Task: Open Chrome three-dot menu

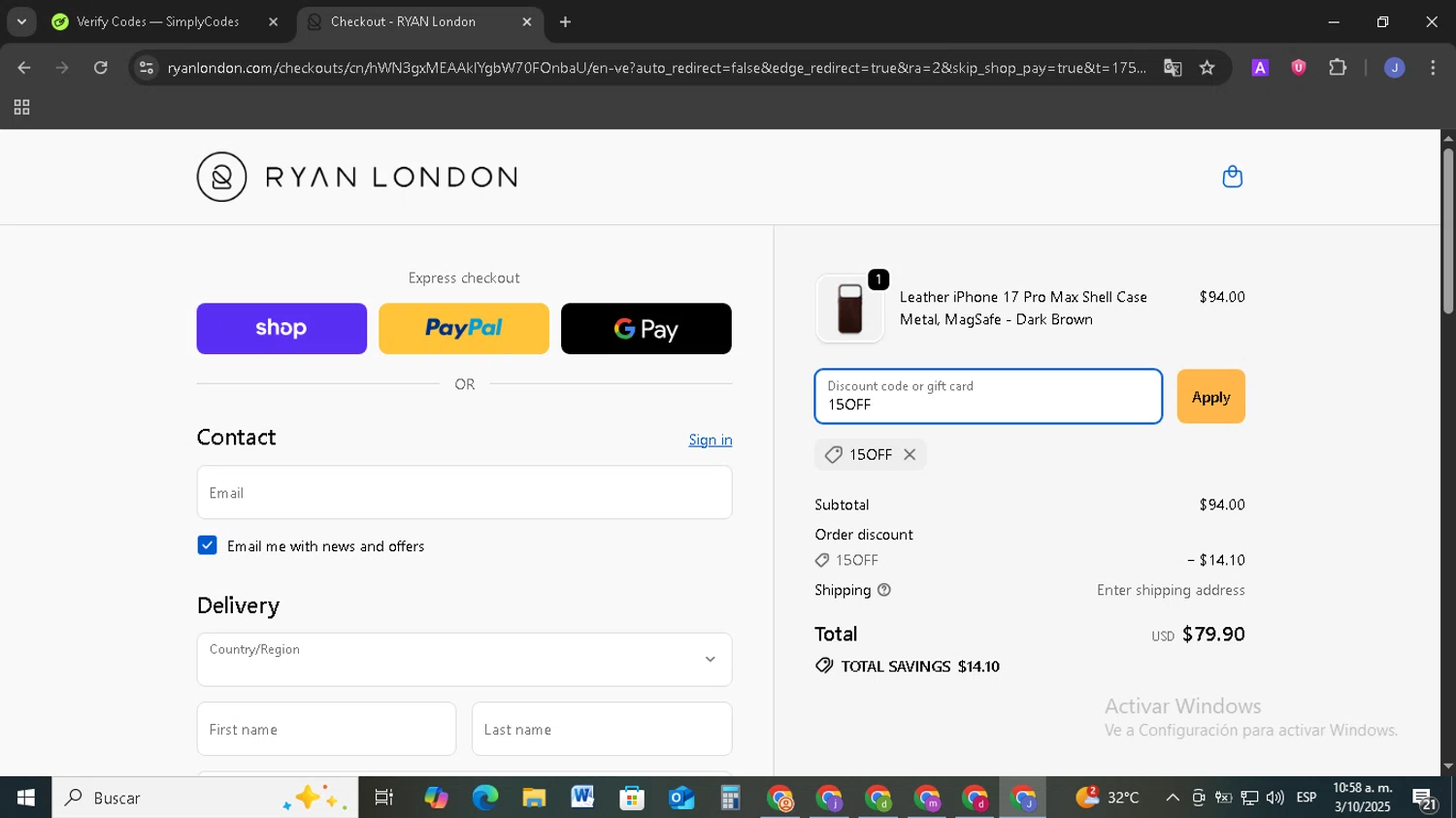Action: click(1433, 68)
